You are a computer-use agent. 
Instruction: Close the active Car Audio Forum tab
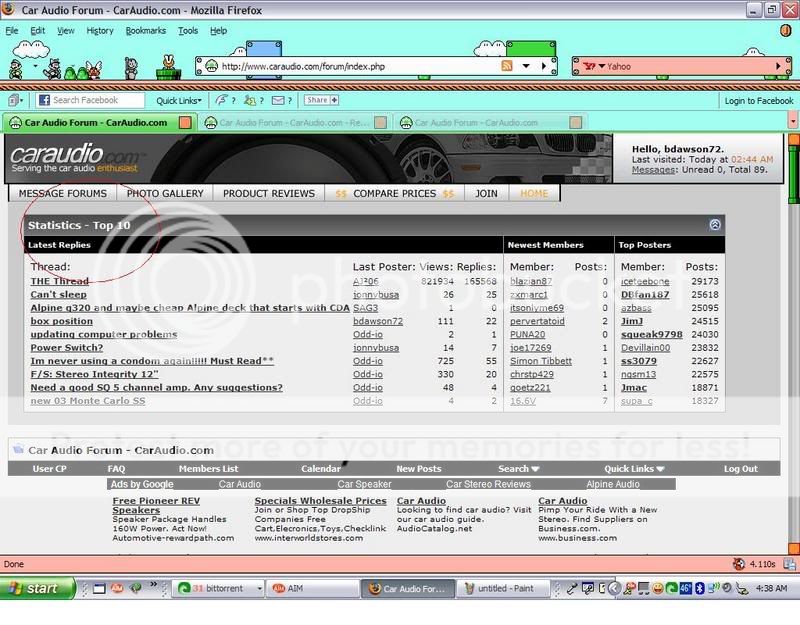[x=185, y=122]
